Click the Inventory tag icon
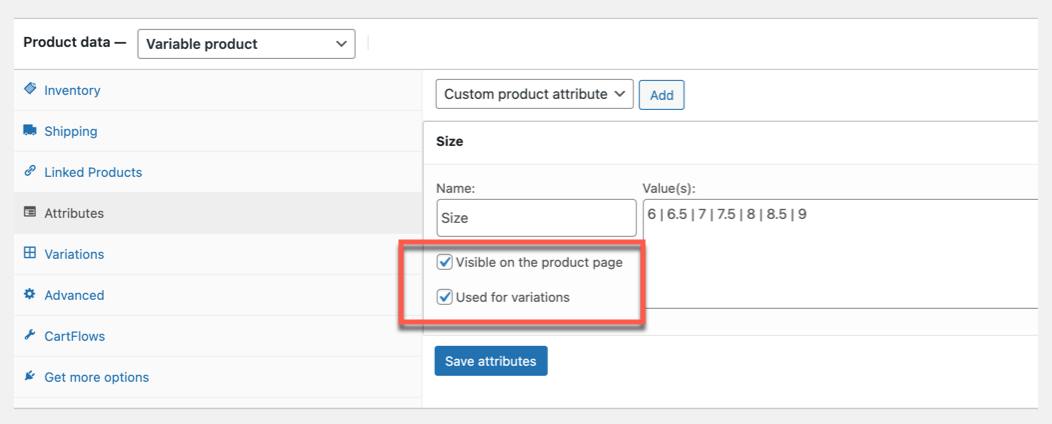The height and width of the screenshot is (424, 1052). tap(30, 90)
